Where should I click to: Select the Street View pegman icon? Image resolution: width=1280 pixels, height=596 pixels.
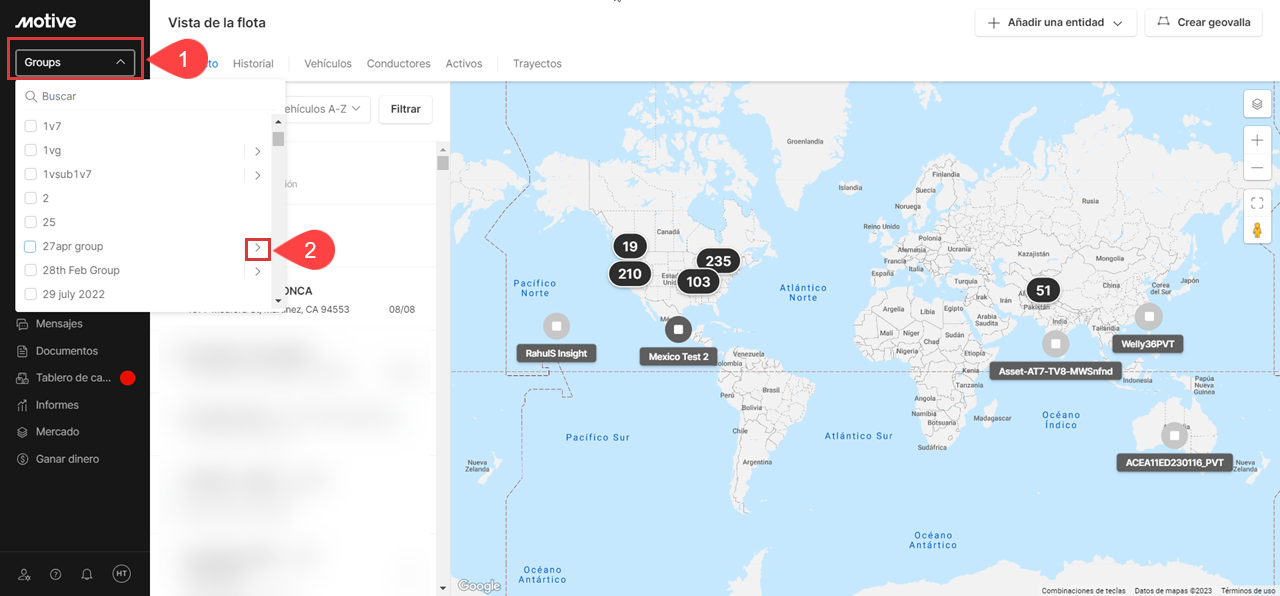pos(1257,231)
